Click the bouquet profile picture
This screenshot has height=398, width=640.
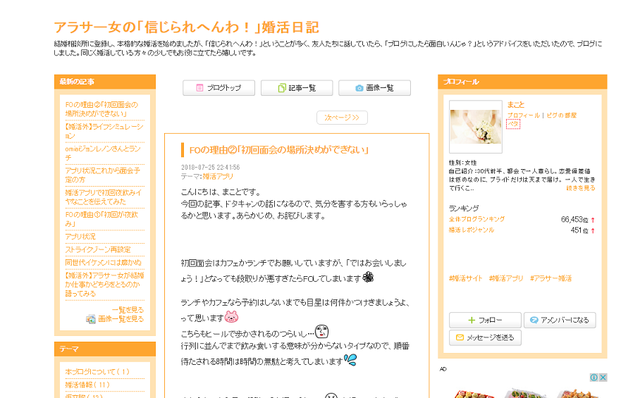pos(476,127)
